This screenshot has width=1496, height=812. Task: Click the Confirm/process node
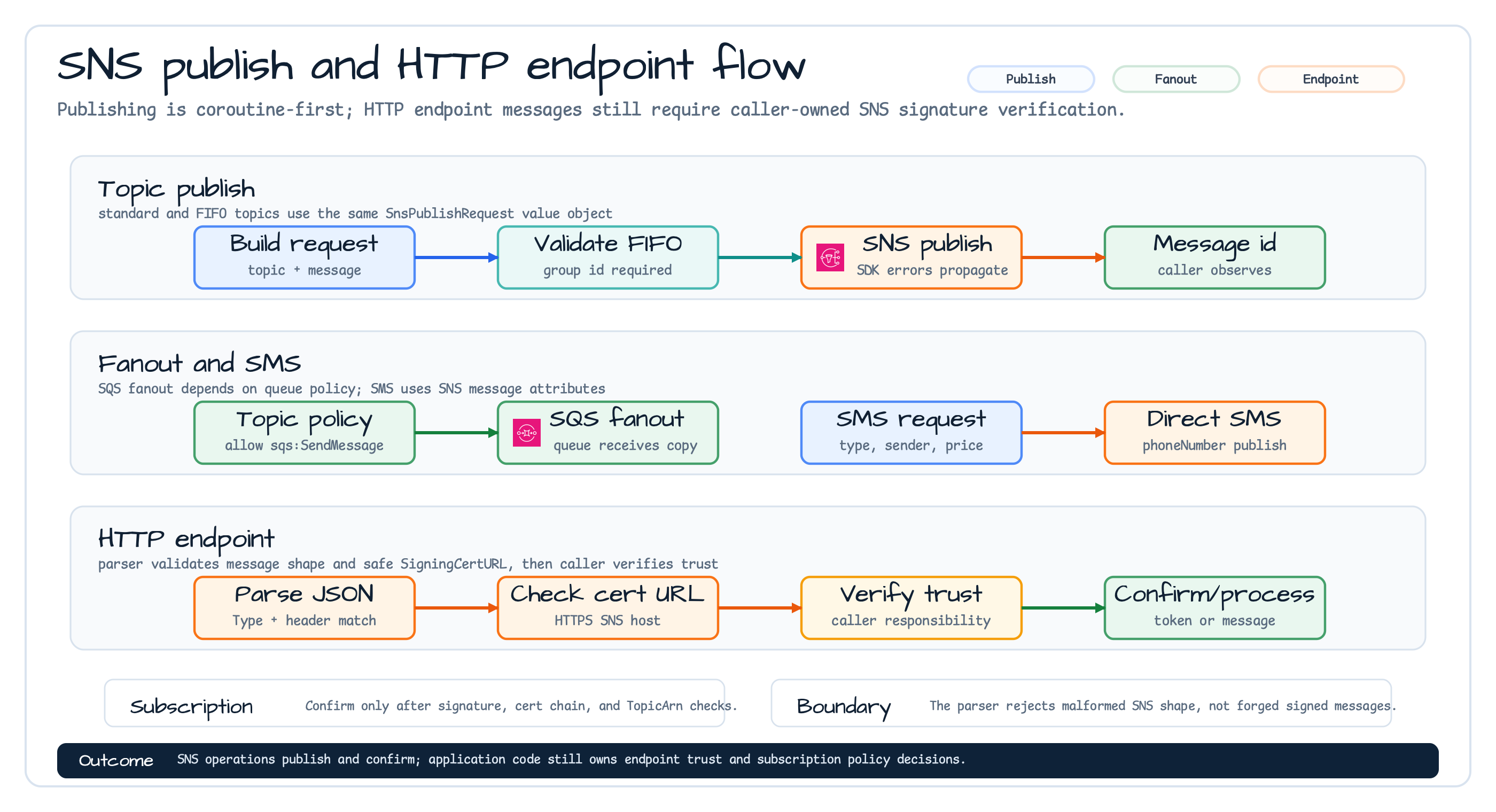(1214, 608)
